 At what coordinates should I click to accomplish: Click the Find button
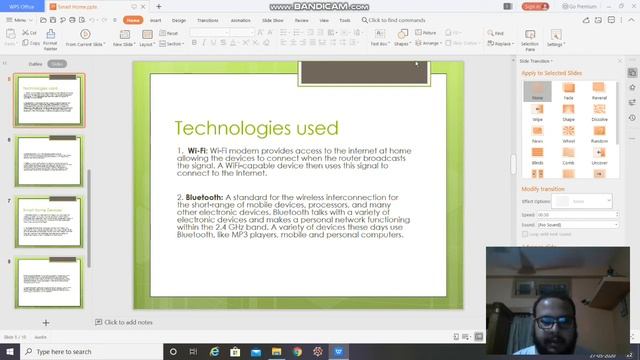tap(496, 33)
